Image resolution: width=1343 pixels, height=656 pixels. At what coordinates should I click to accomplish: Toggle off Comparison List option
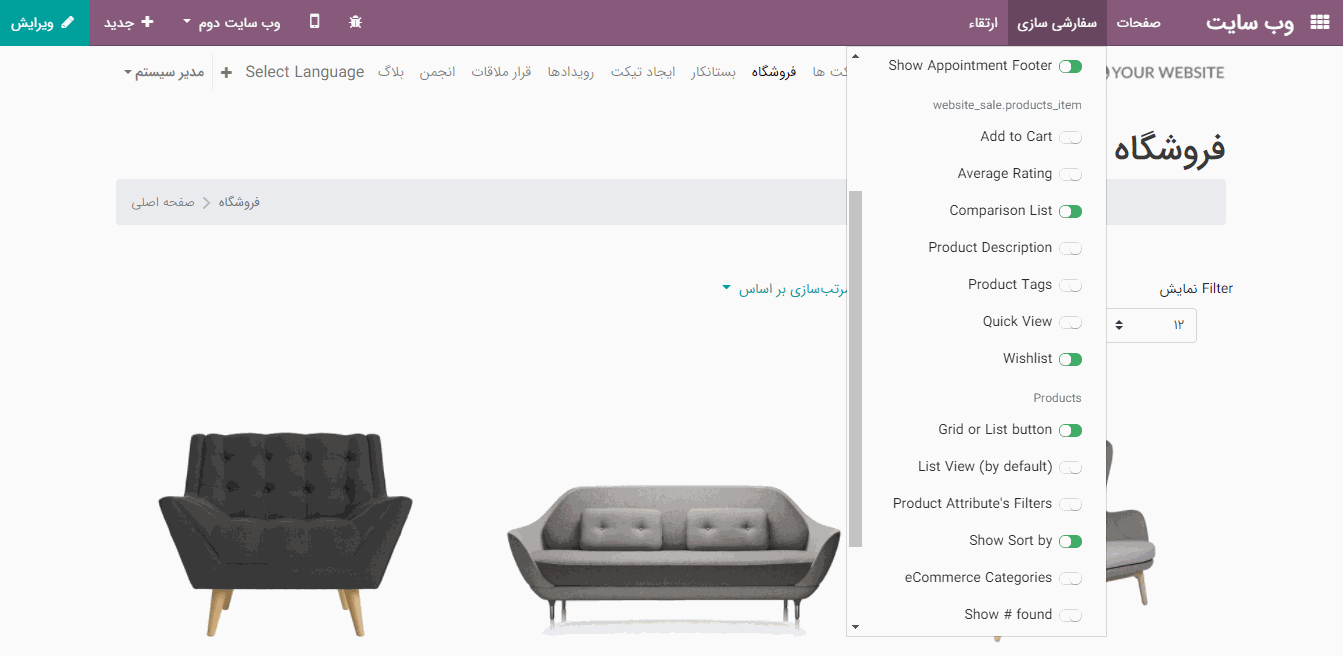pyautogui.click(x=1070, y=211)
